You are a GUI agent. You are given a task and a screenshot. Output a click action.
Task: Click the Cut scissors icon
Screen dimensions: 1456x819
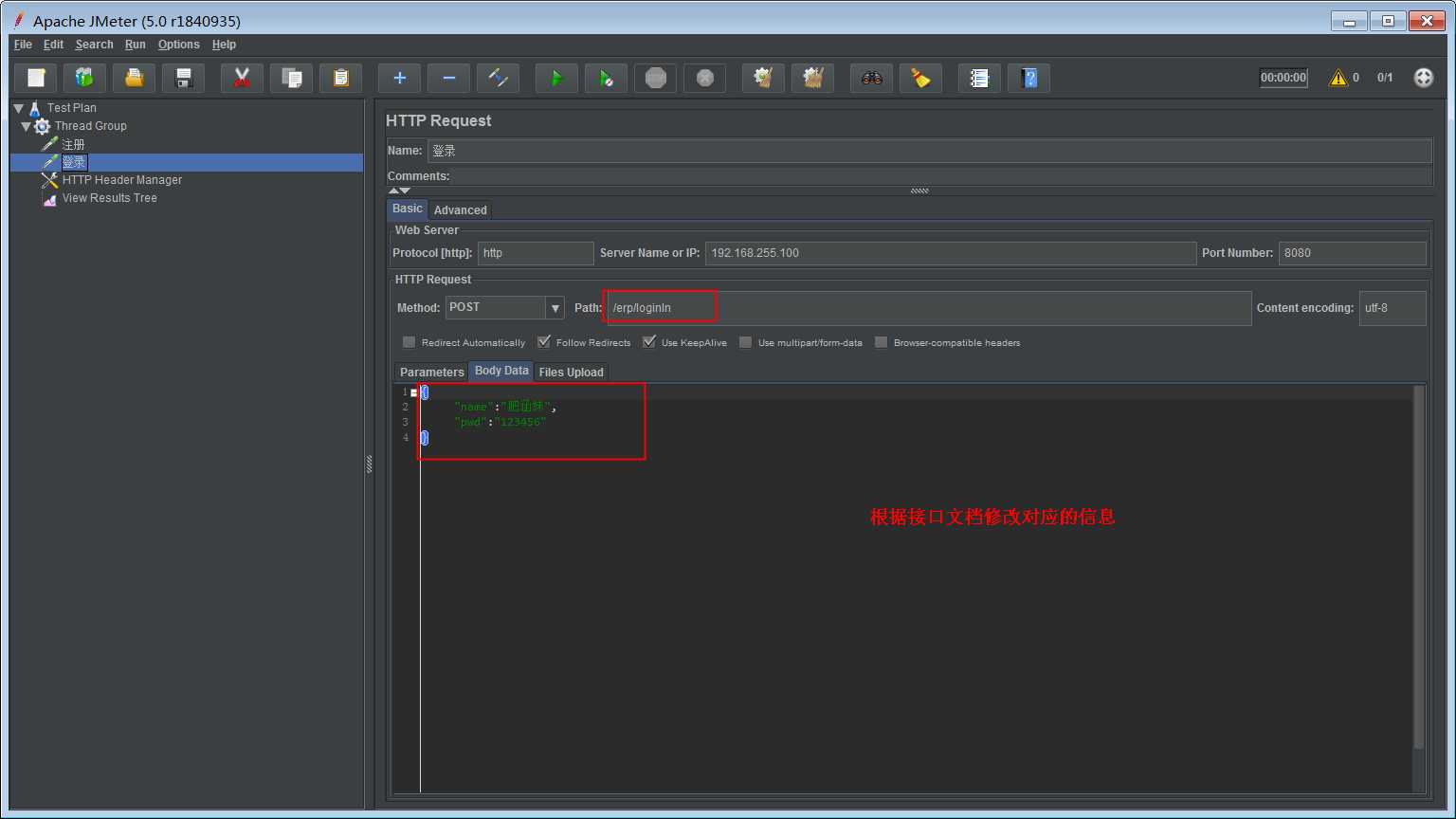point(243,78)
